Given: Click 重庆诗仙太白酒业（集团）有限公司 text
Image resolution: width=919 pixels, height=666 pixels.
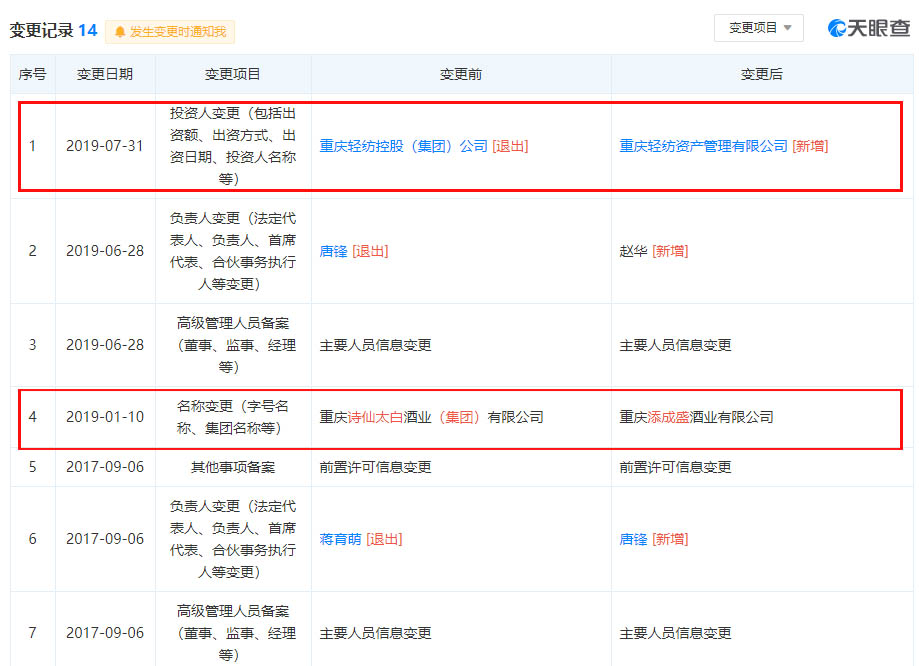Looking at the screenshot, I should click(431, 417).
